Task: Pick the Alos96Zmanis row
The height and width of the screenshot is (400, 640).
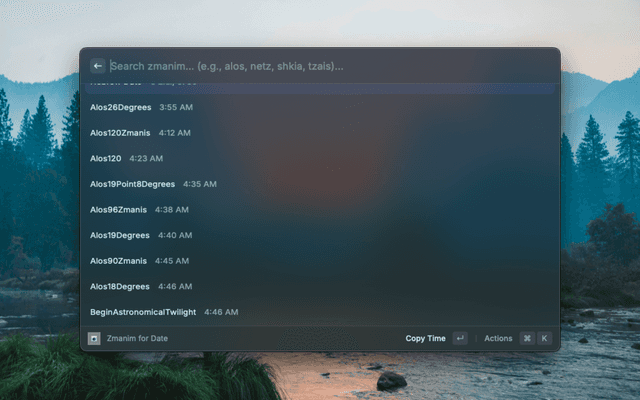Action: 118,209
